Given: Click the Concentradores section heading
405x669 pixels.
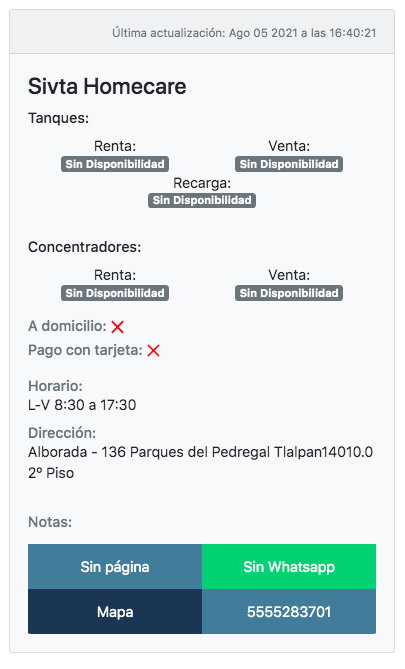Looking at the screenshot, I should pyautogui.click(x=84, y=247).
